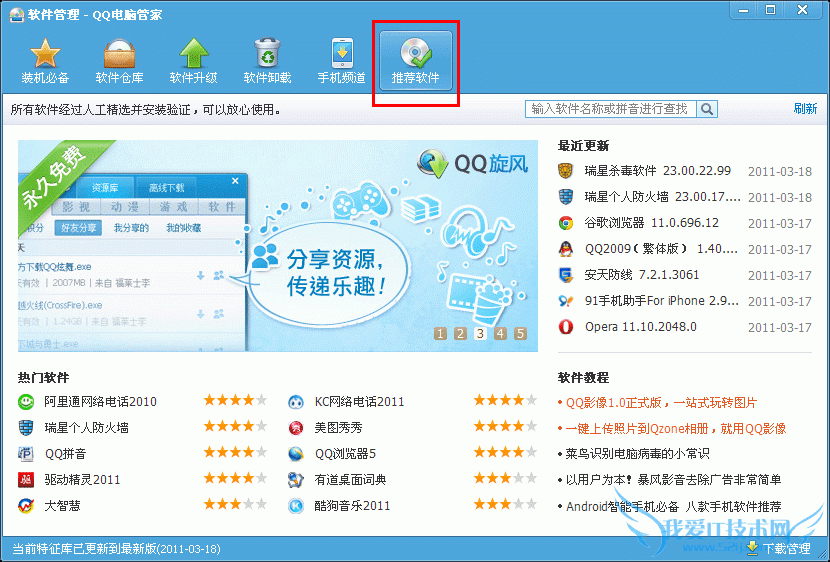The image size is (830, 562).
Task: Show banner slide 3
Action: pyautogui.click(x=480, y=333)
